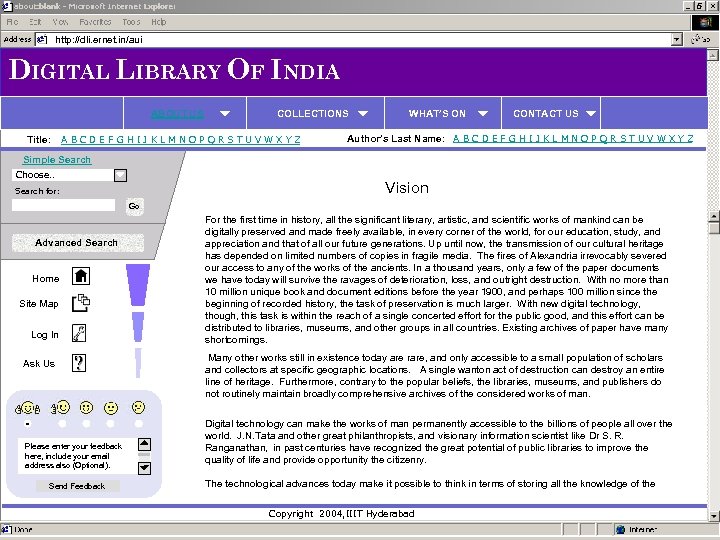Open the View menu

tap(60, 22)
